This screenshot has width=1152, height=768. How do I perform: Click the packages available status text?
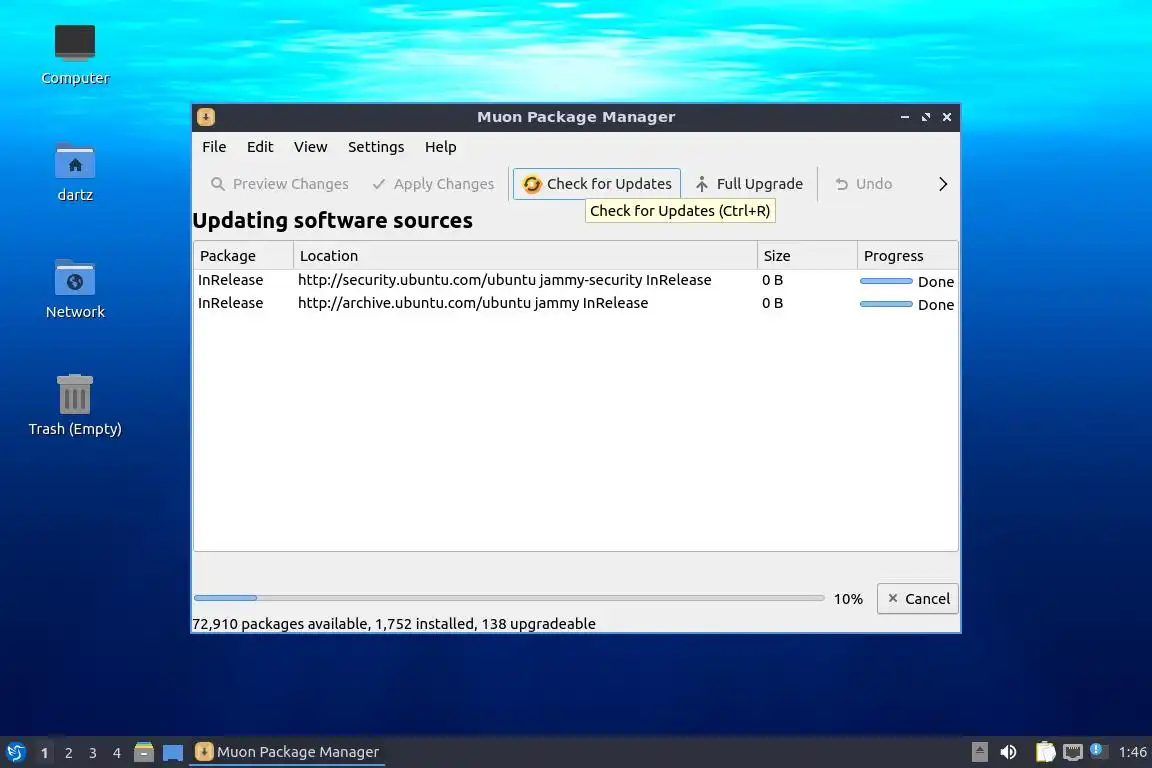(x=394, y=623)
